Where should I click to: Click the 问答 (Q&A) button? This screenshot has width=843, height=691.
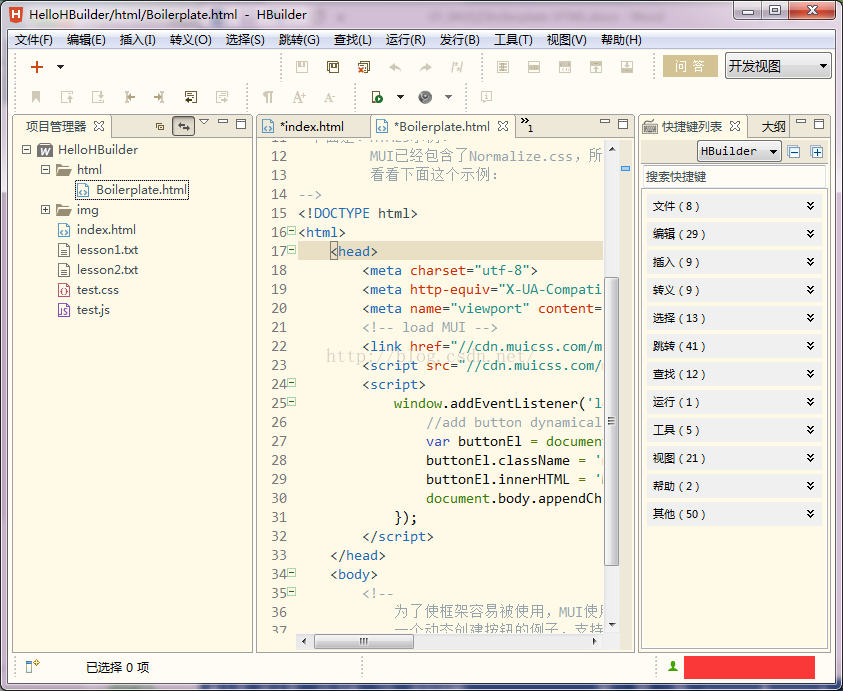pyautogui.click(x=690, y=66)
